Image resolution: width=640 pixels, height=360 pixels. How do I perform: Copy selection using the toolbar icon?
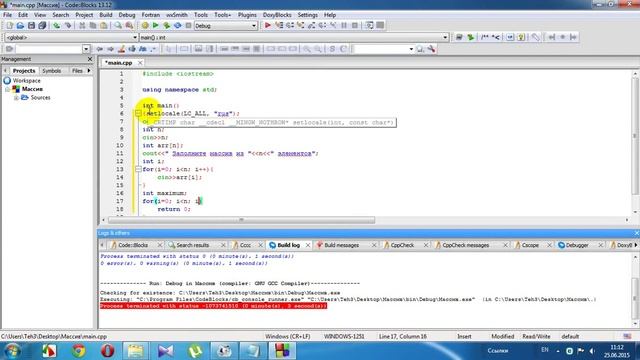pos(93,26)
